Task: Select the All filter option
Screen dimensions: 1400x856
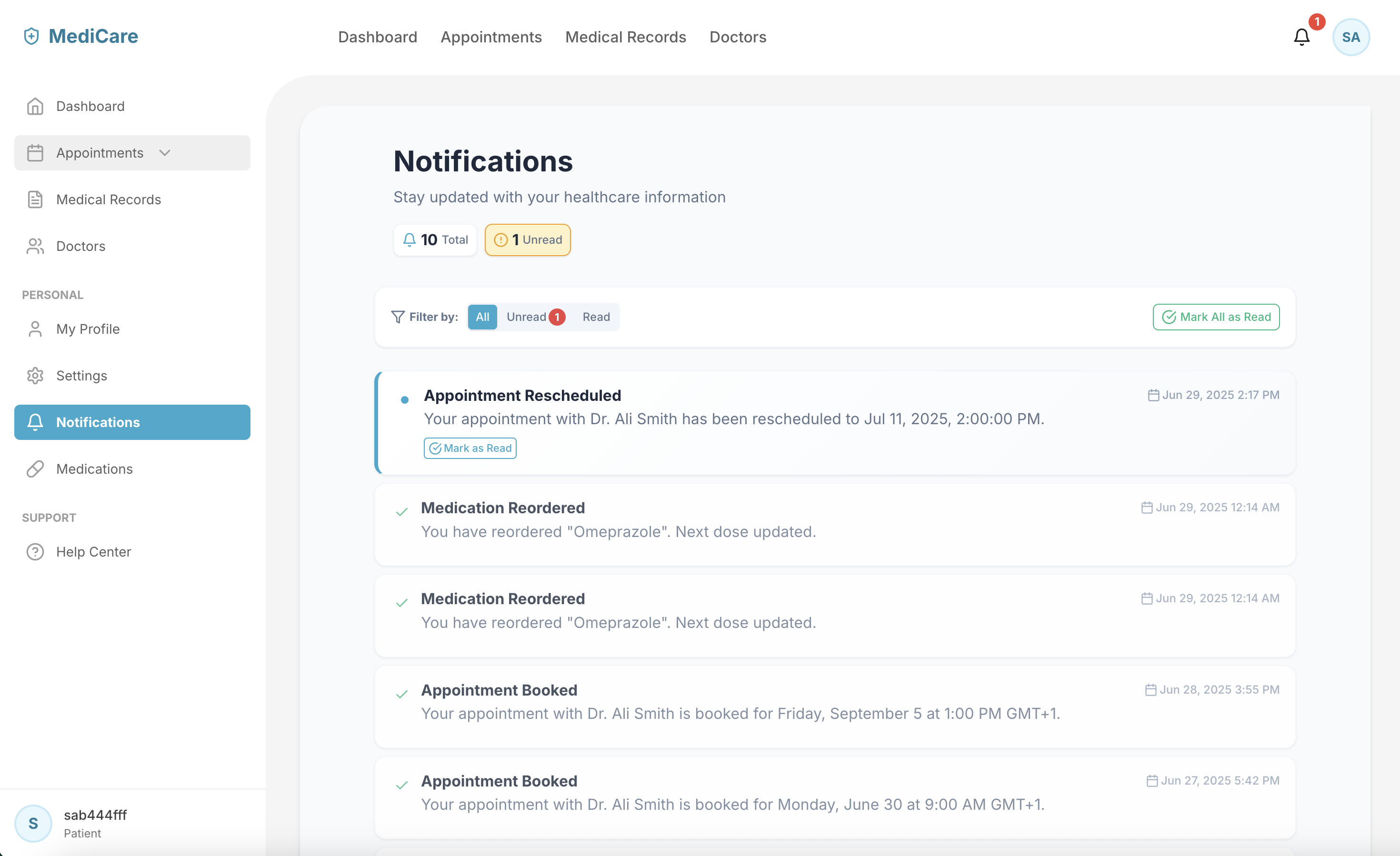Action: click(x=482, y=317)
